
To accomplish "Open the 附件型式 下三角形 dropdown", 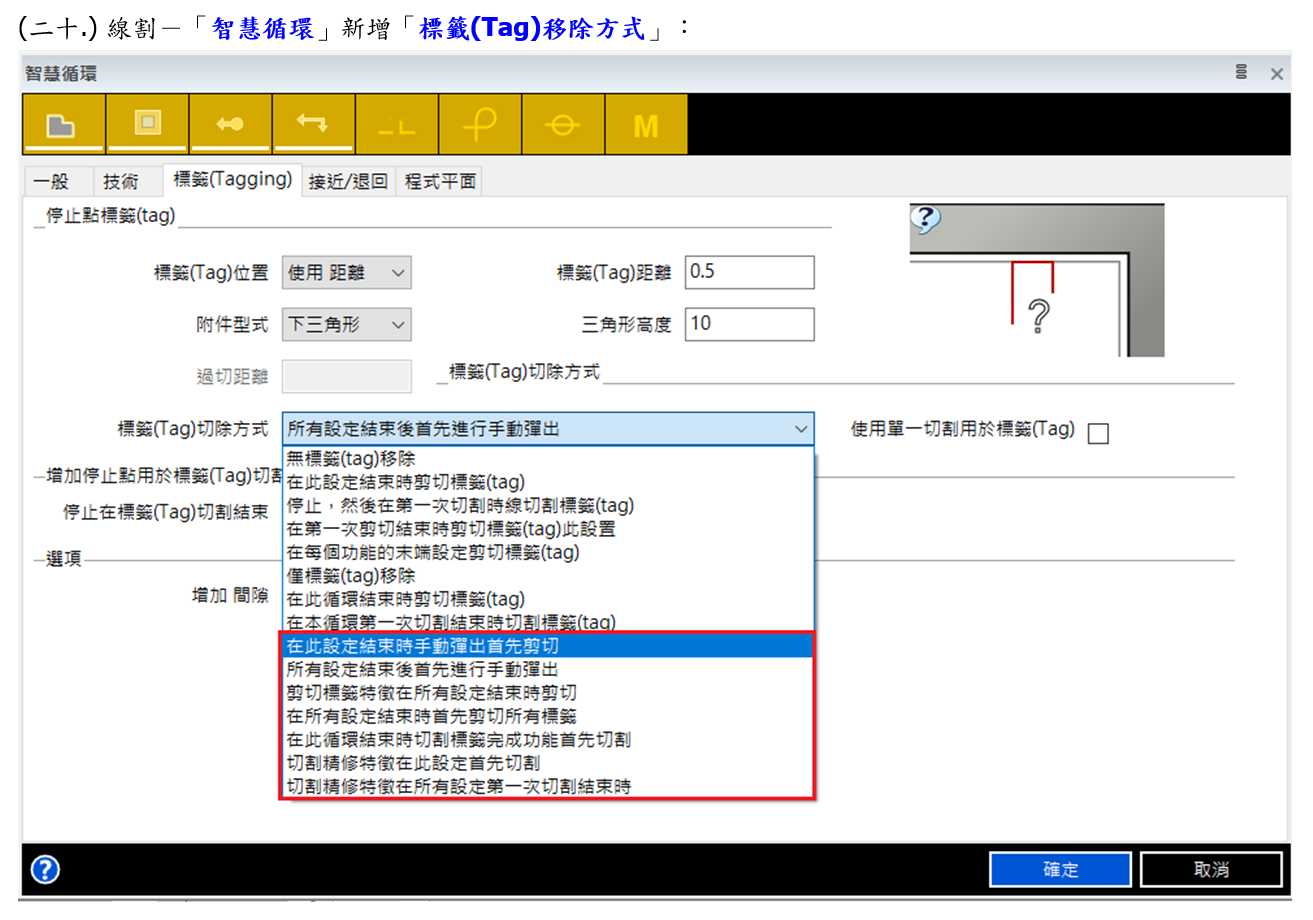I will tap(347, 324).
